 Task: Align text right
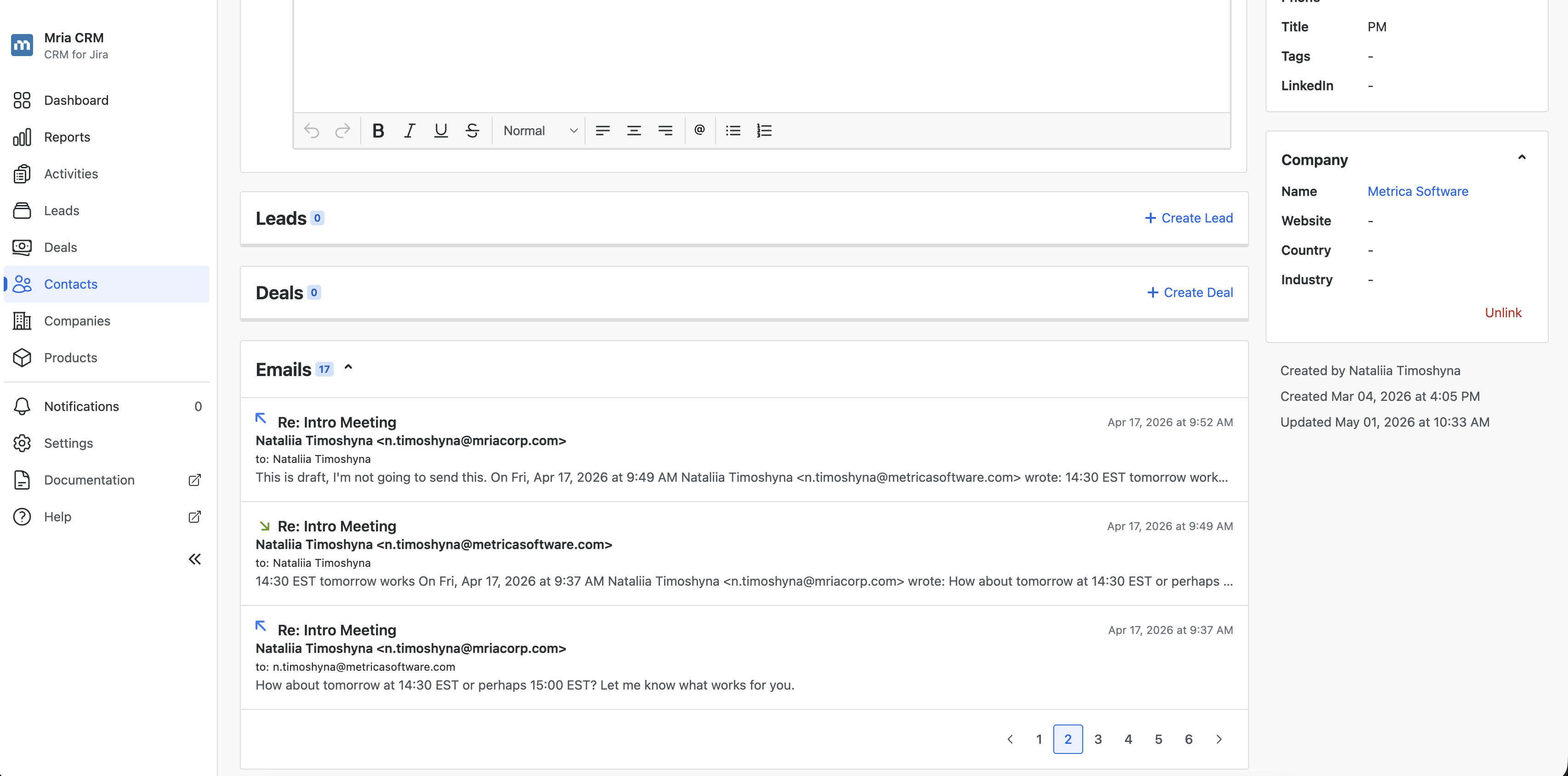pos(665,131)
